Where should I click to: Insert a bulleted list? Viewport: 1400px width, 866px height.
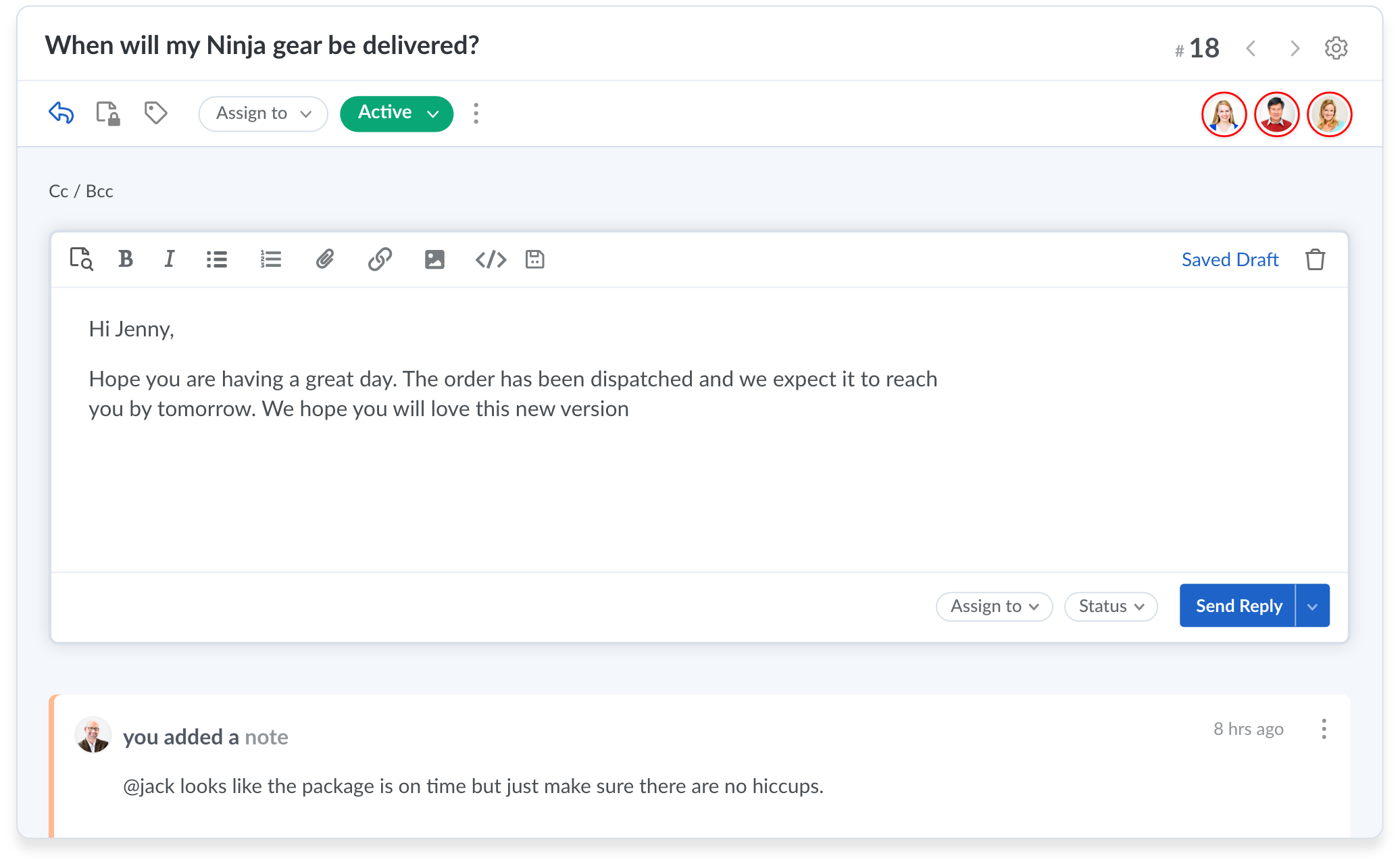click(x=216, y=259)
